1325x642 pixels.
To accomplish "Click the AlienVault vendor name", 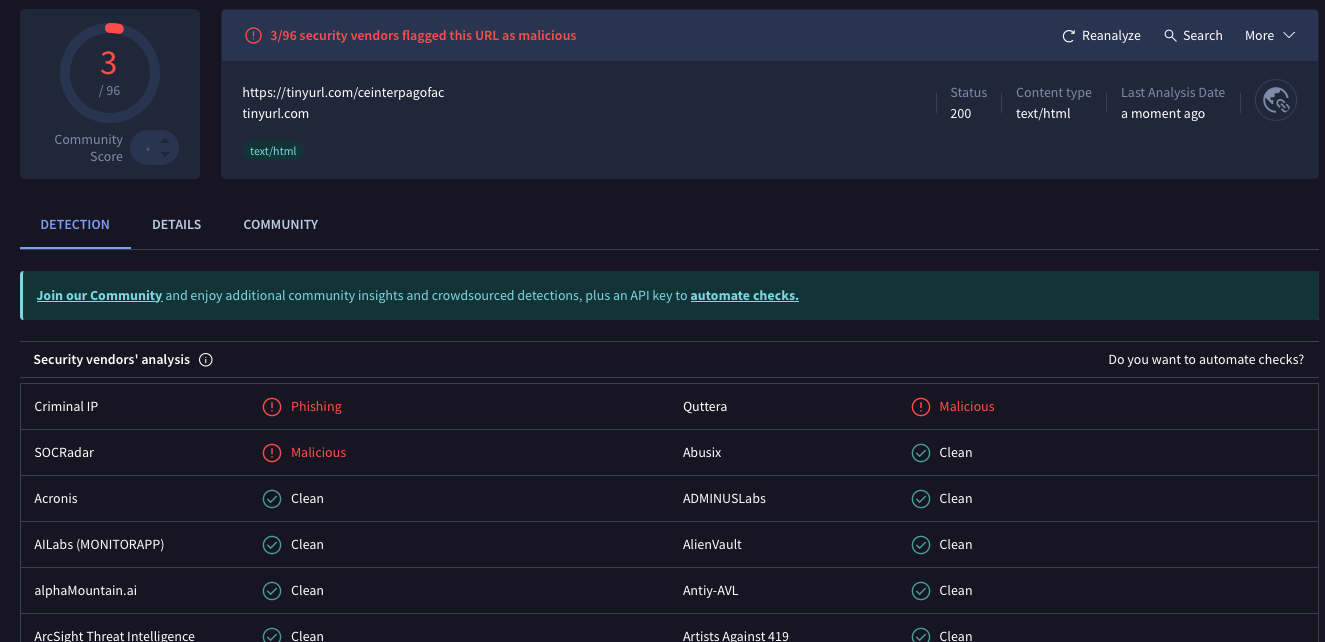I will point(713,545).
